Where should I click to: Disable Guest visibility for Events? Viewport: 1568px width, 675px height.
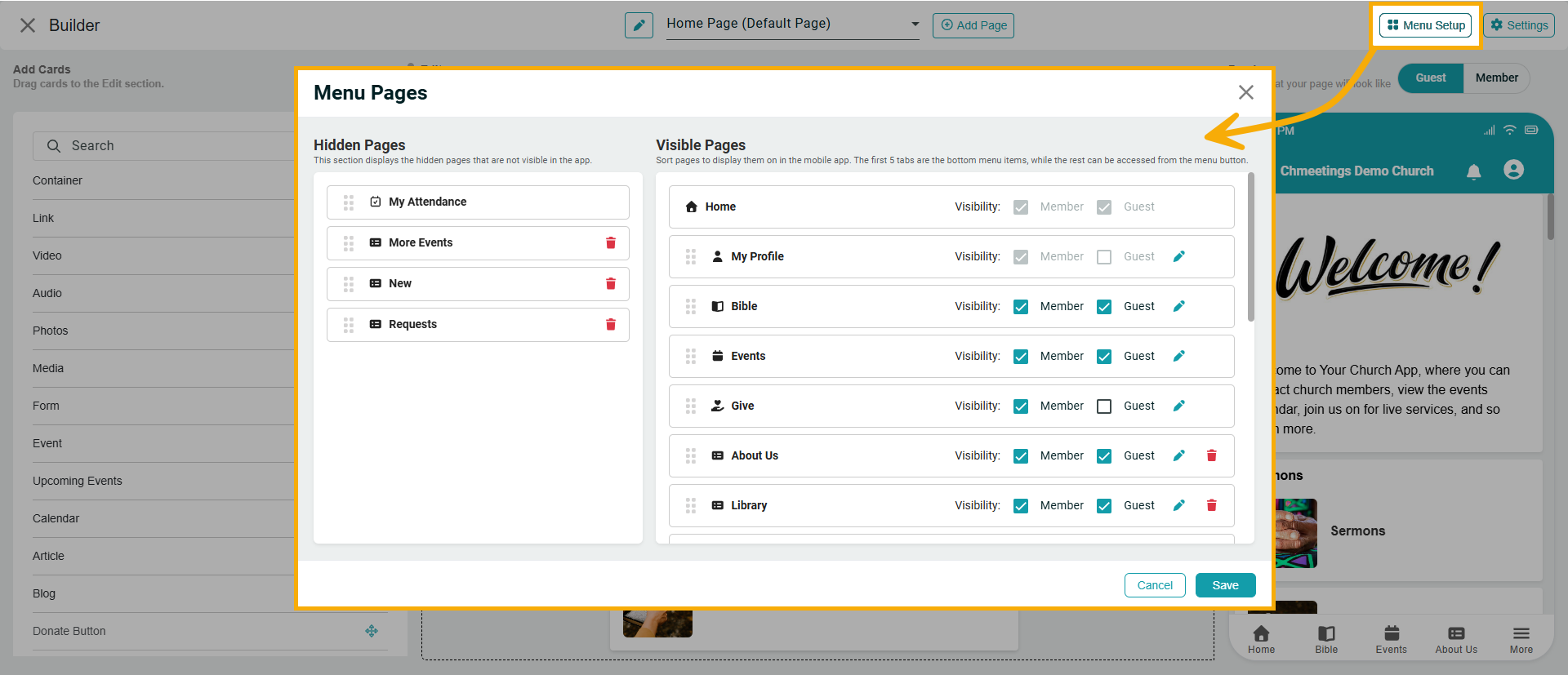point(1104,357)
